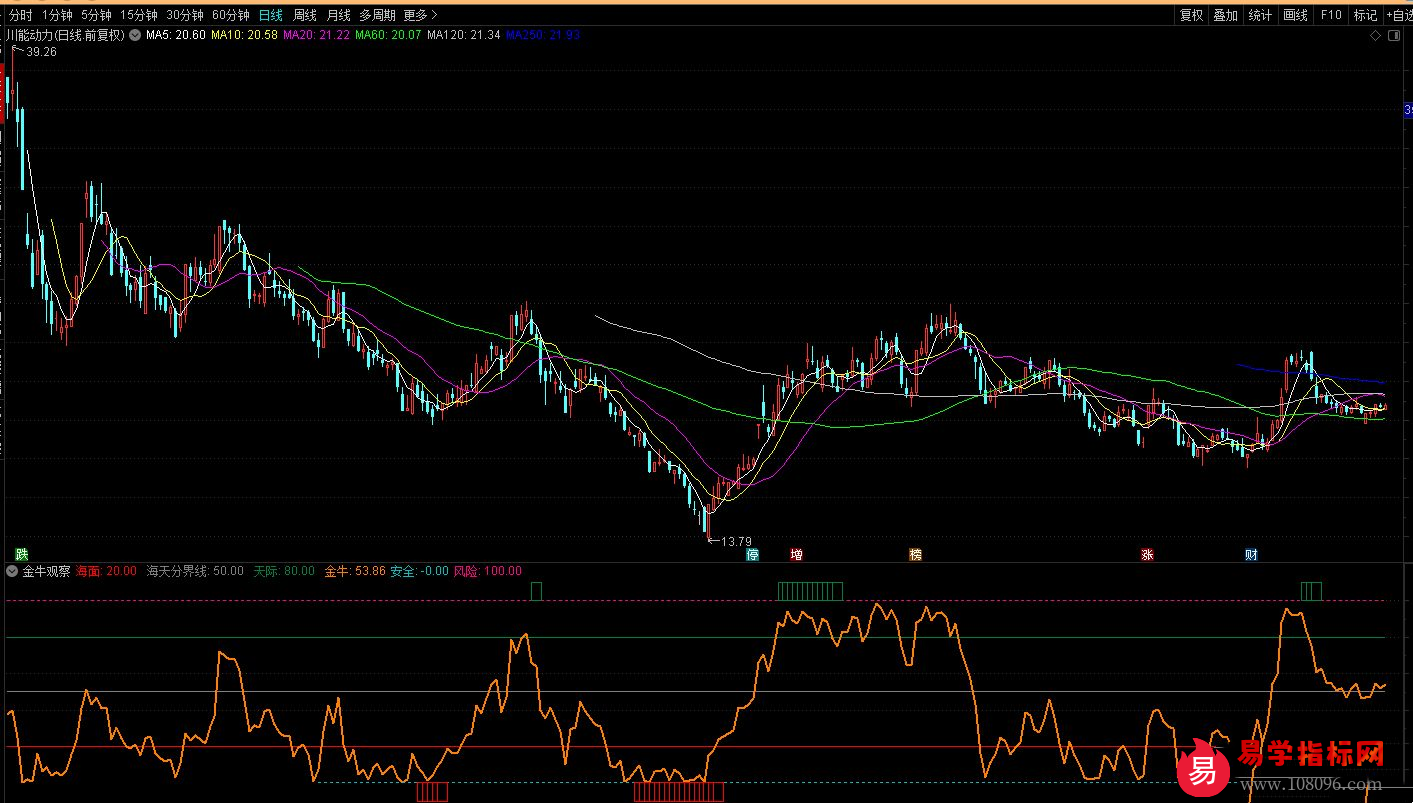Click the MA120: 21.34 label
Screen dimensions: 1413x803
coord(463,35)
